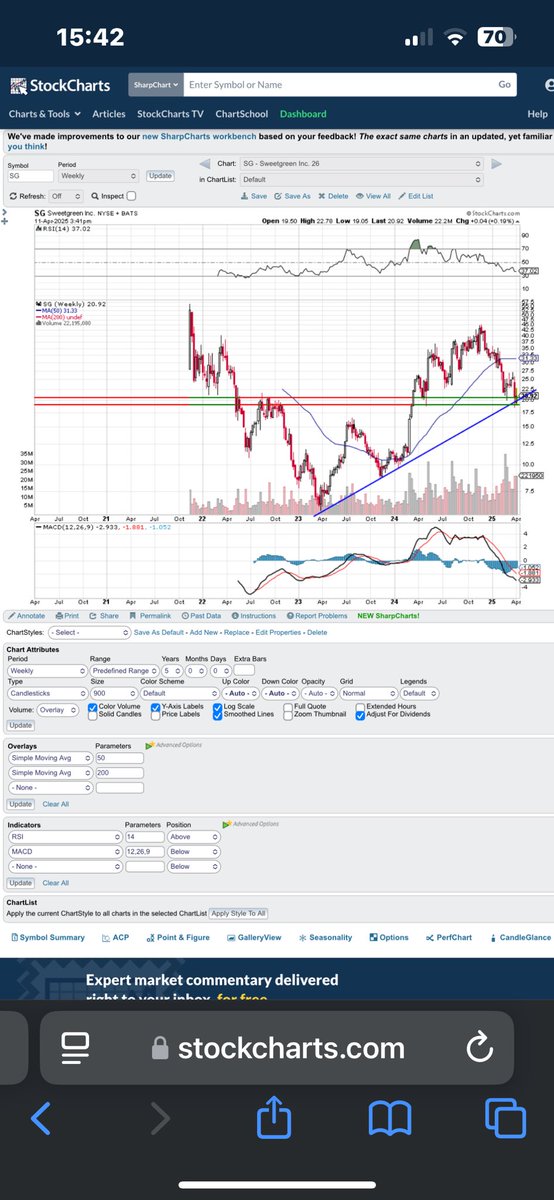Click the Print chart link
The image size is (554, 1200).
(x=67, y=616)
